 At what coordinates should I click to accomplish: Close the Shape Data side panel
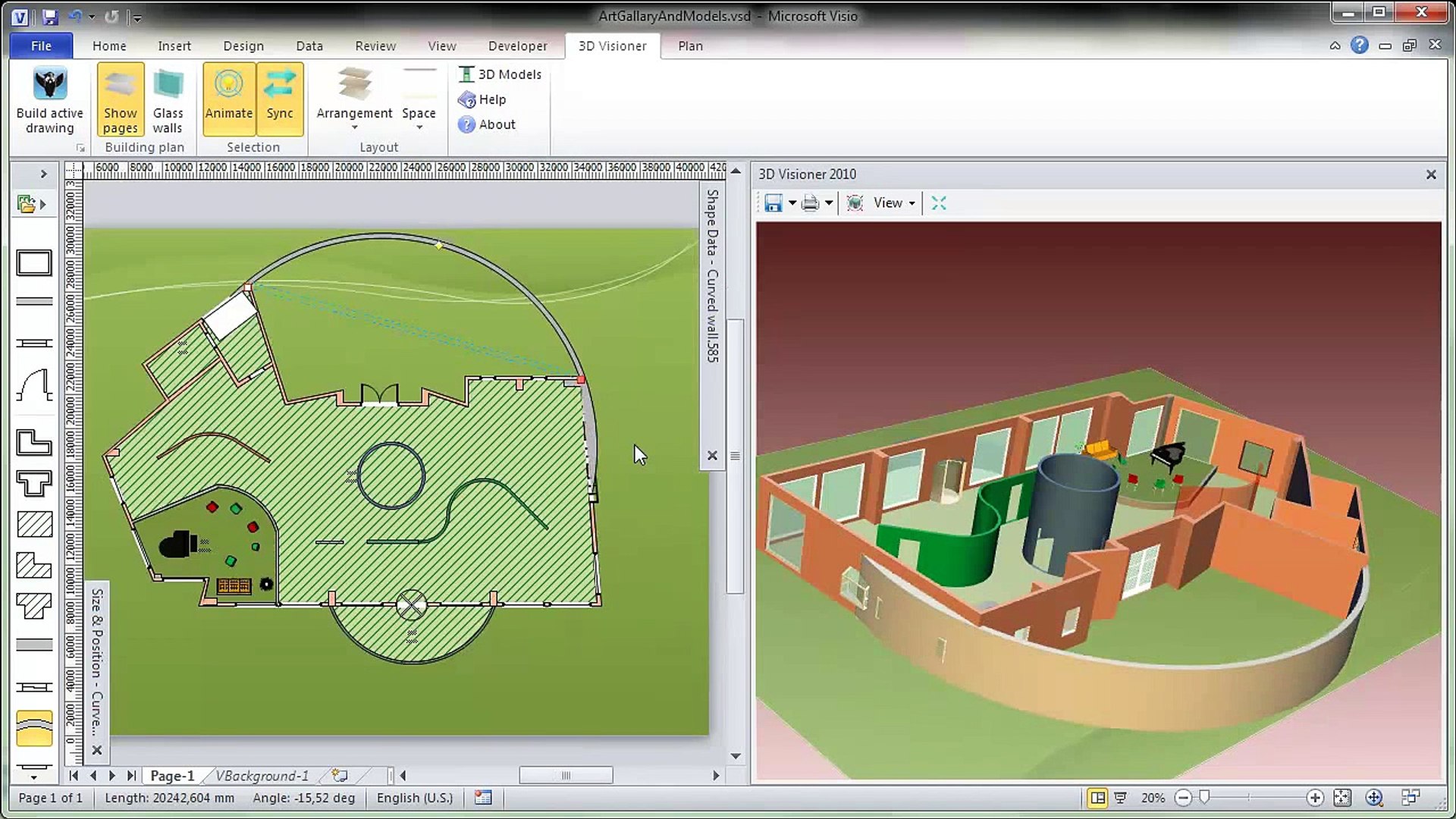click(x=712, y=456)
